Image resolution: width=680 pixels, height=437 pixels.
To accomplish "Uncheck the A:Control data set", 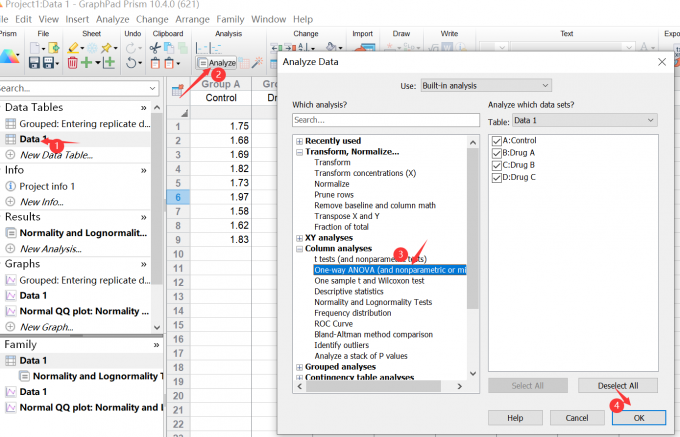I will point(497,141).
